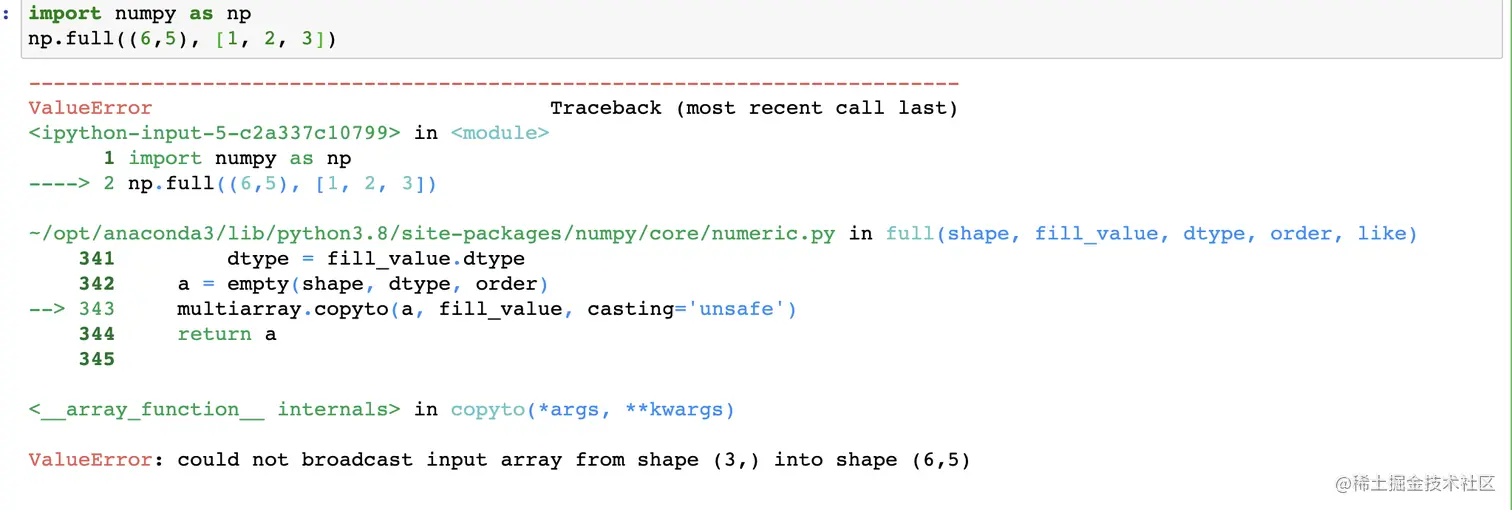Click '<ipython-input-5-c2a337c10799>' text
Image resolution: width=1512 pixels, height=510 pixels.
(215, 133)
